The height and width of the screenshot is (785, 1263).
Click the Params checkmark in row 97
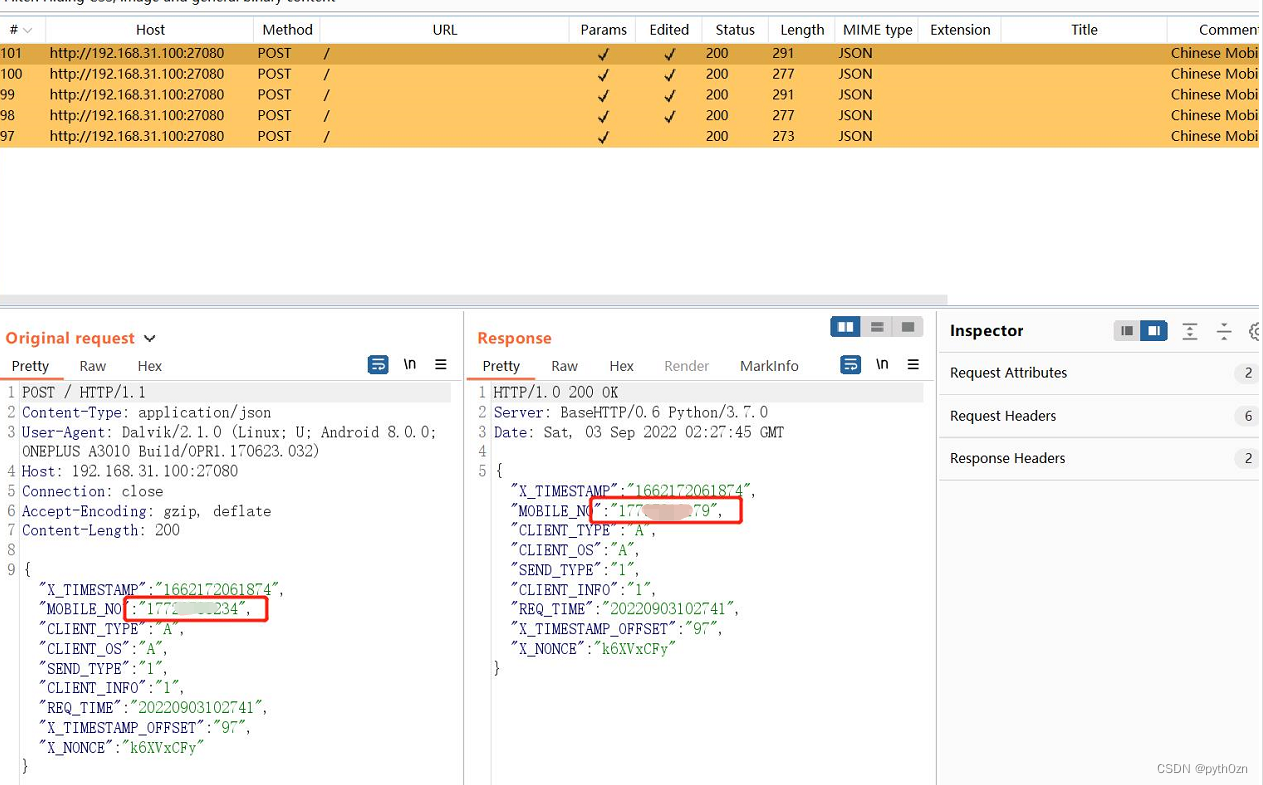[603, 137]
